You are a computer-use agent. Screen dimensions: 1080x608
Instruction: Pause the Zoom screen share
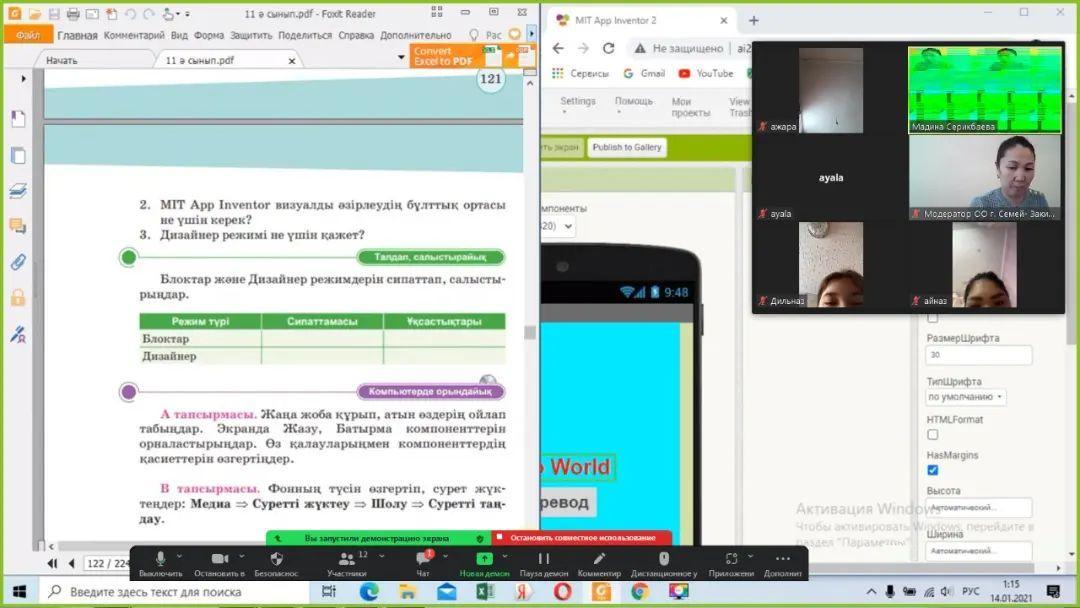point(543,558)
